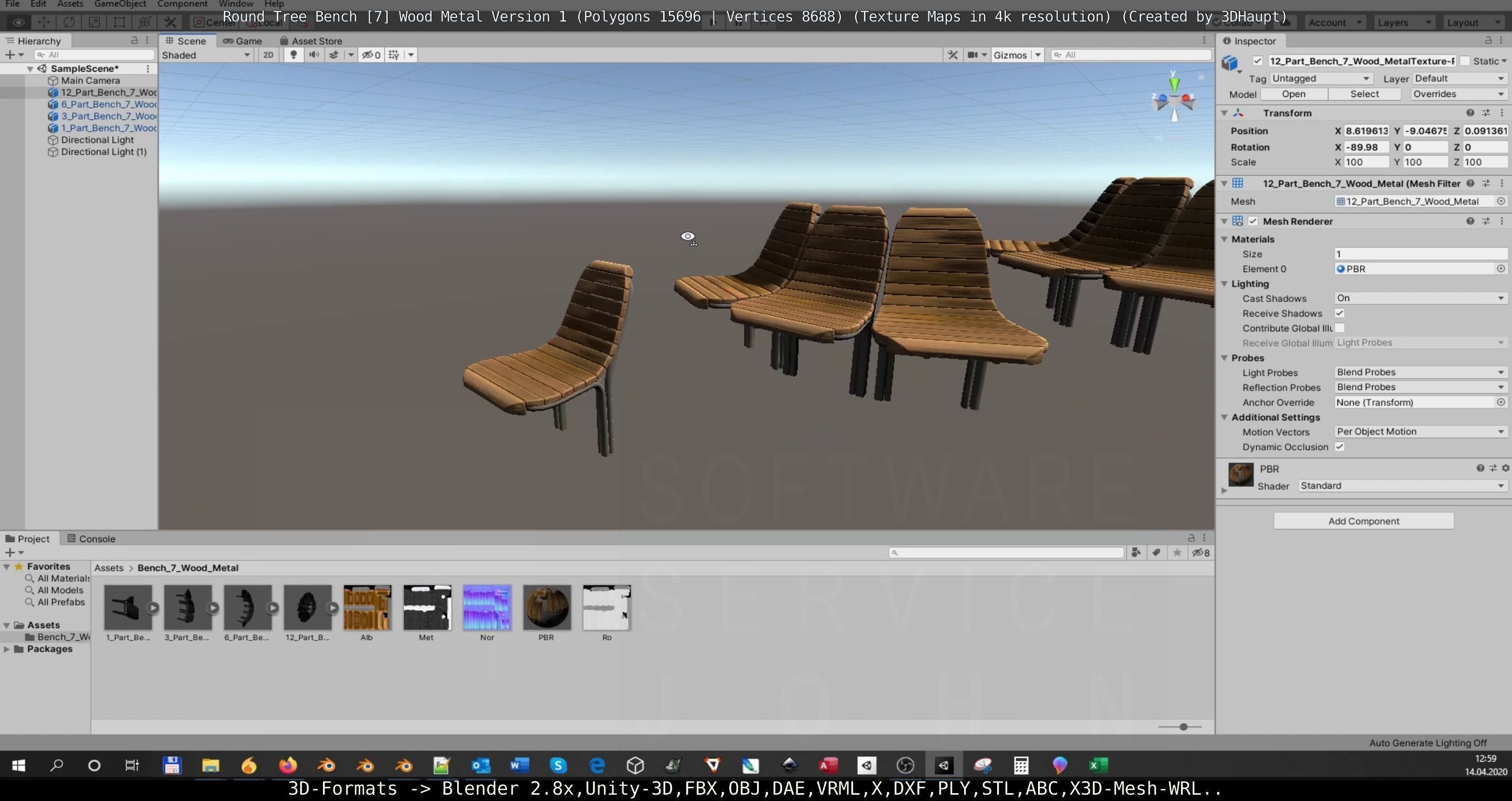Click the Add Component button
The height and width of the screenshot is (801, 1512).
click(x=1364, y=521)
